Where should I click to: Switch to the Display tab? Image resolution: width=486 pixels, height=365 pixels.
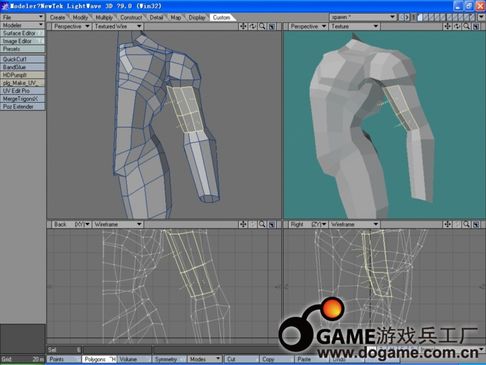(x=197, y=17)
